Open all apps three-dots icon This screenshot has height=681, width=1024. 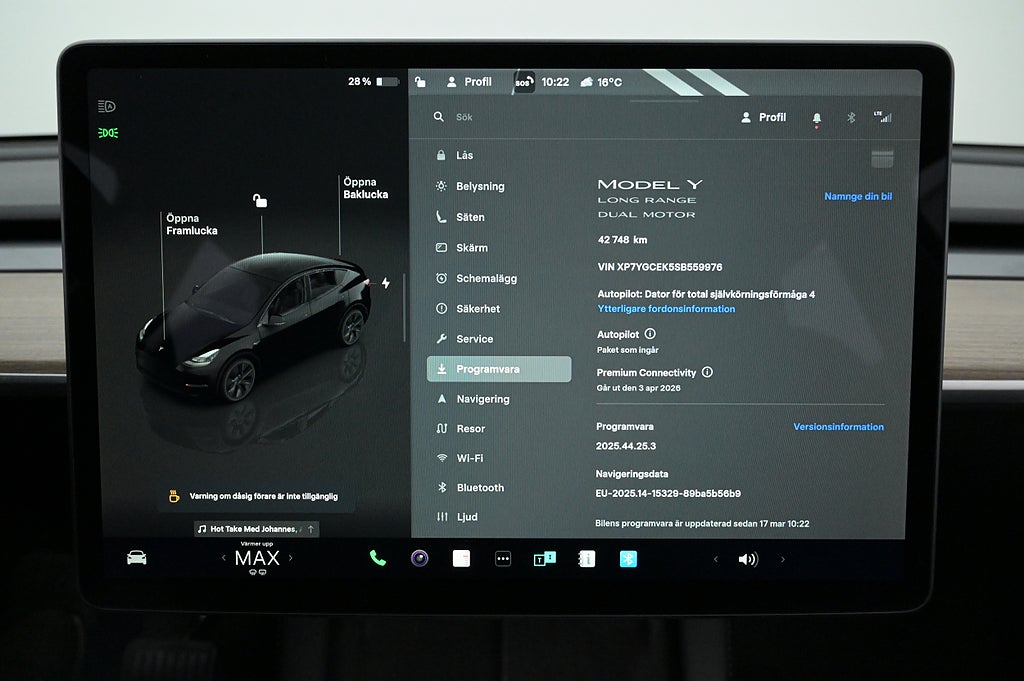click(x=503, y=559)
